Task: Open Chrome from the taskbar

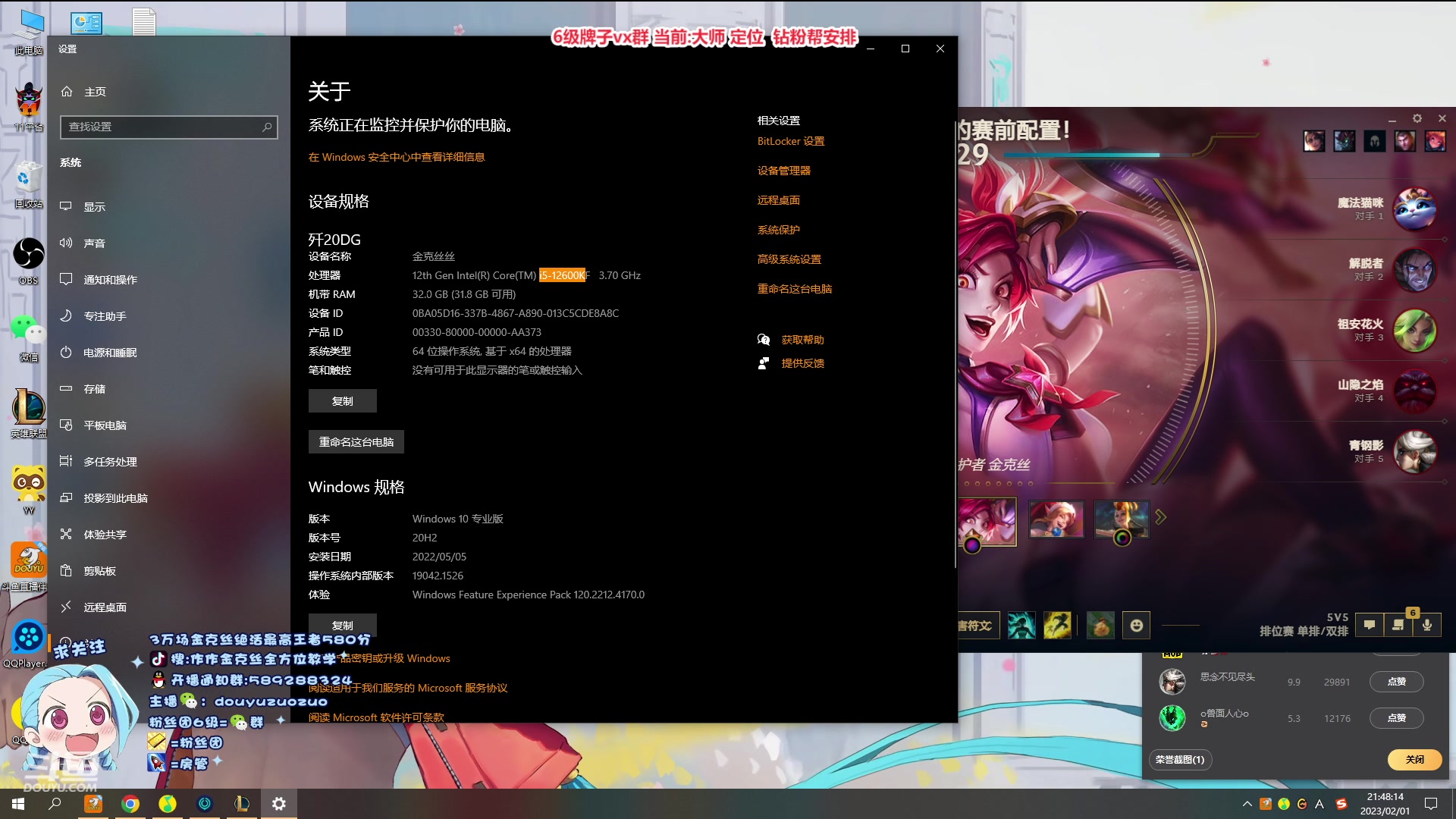Action: tap(130, 804)
